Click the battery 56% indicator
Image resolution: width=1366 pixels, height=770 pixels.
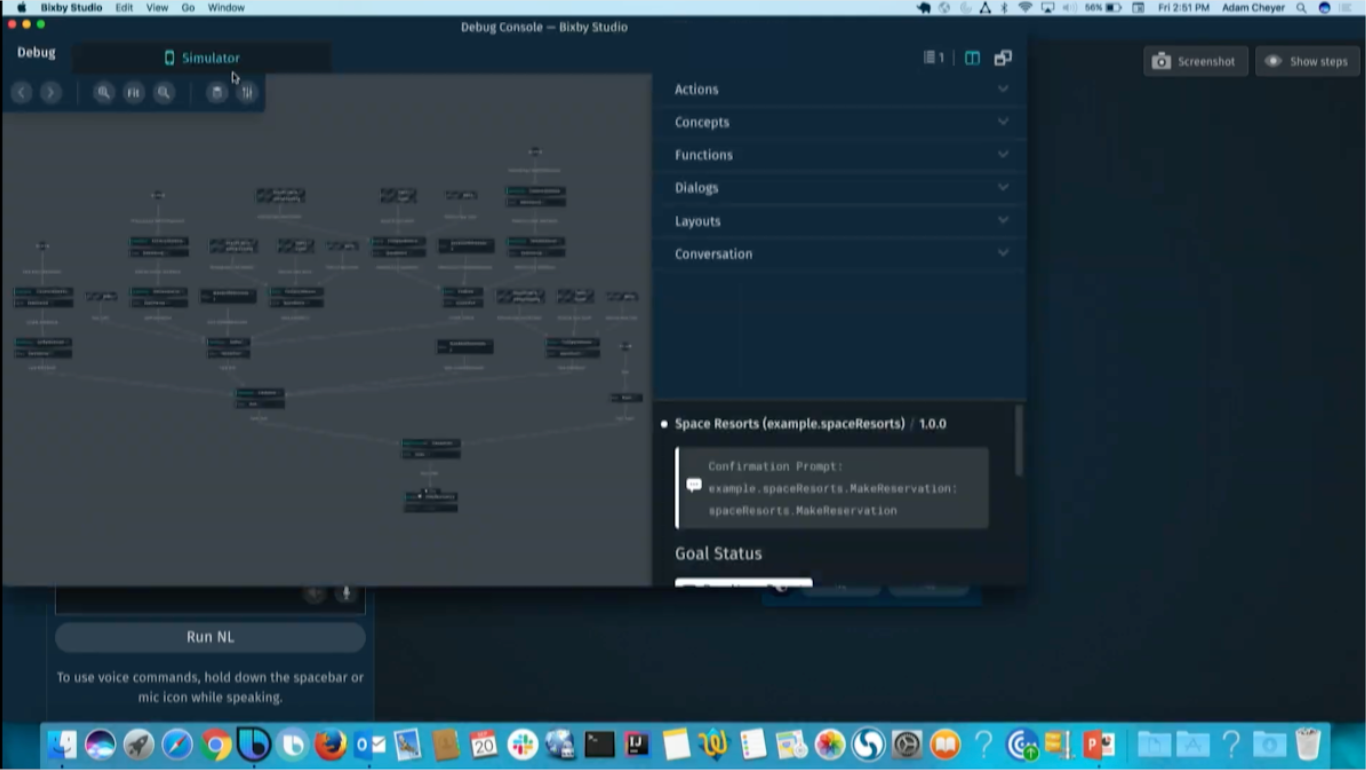click(x=1102, y=7)
